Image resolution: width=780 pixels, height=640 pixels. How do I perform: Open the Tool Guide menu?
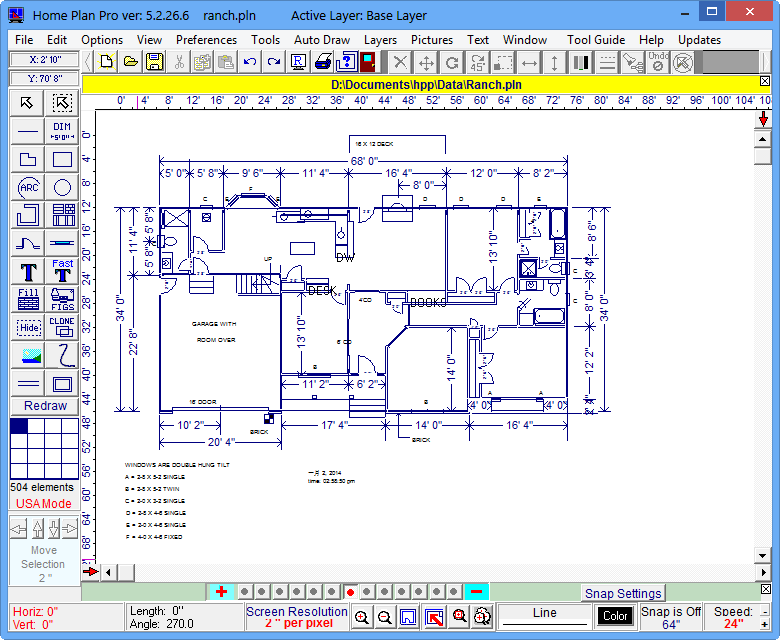(596, 40)
